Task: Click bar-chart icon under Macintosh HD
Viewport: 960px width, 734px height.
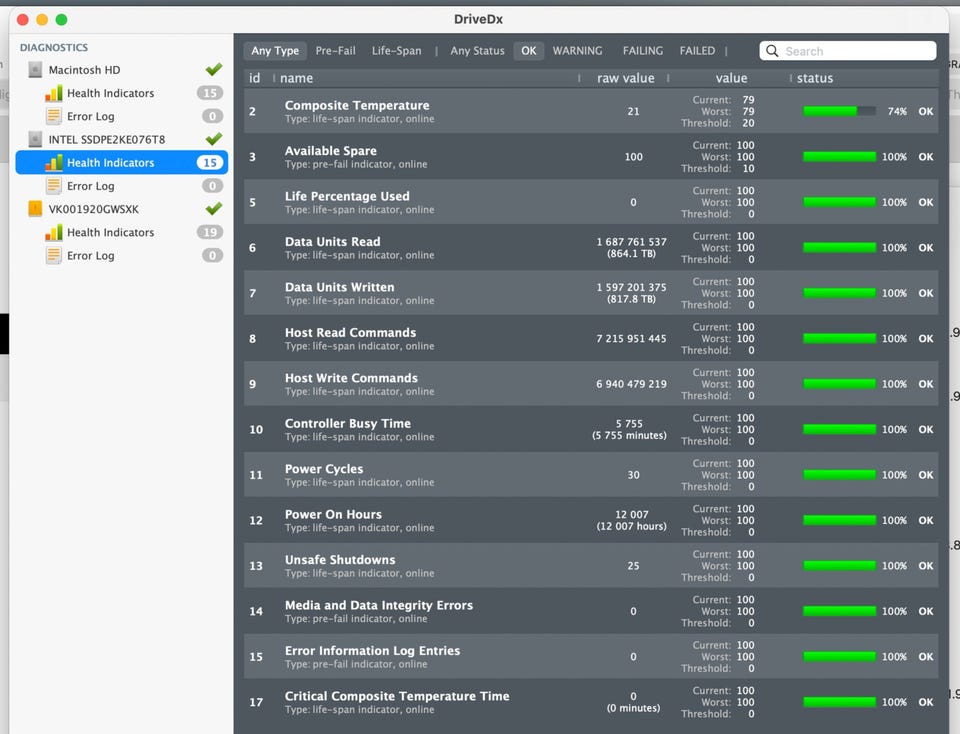Action: click(x=54, y=93)
